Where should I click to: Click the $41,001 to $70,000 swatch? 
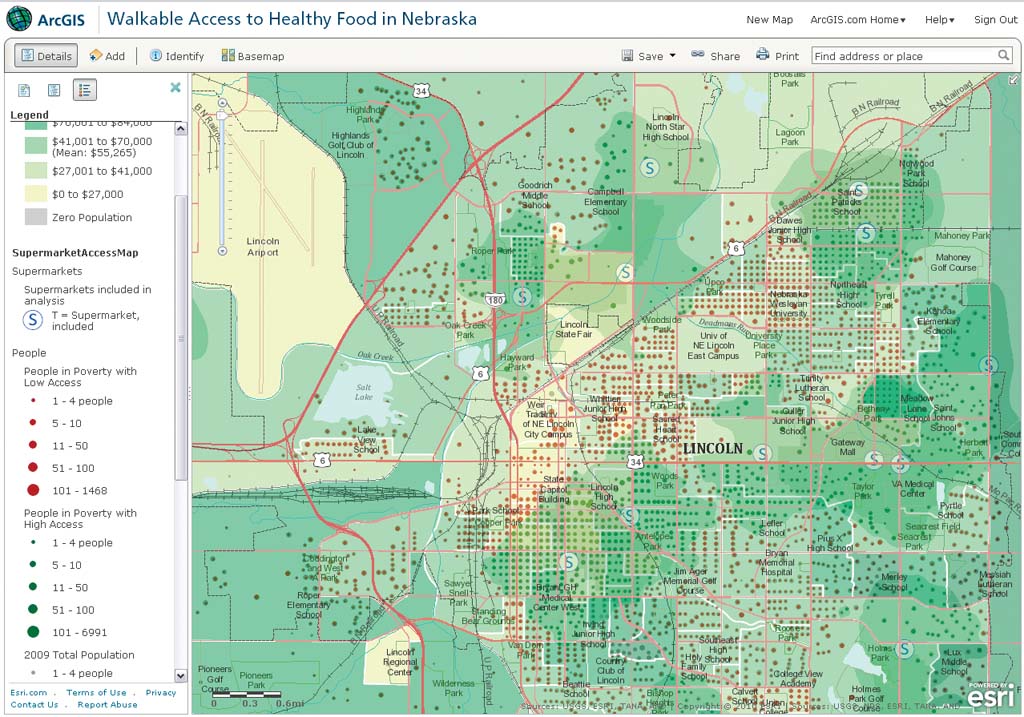coord(36,145)
